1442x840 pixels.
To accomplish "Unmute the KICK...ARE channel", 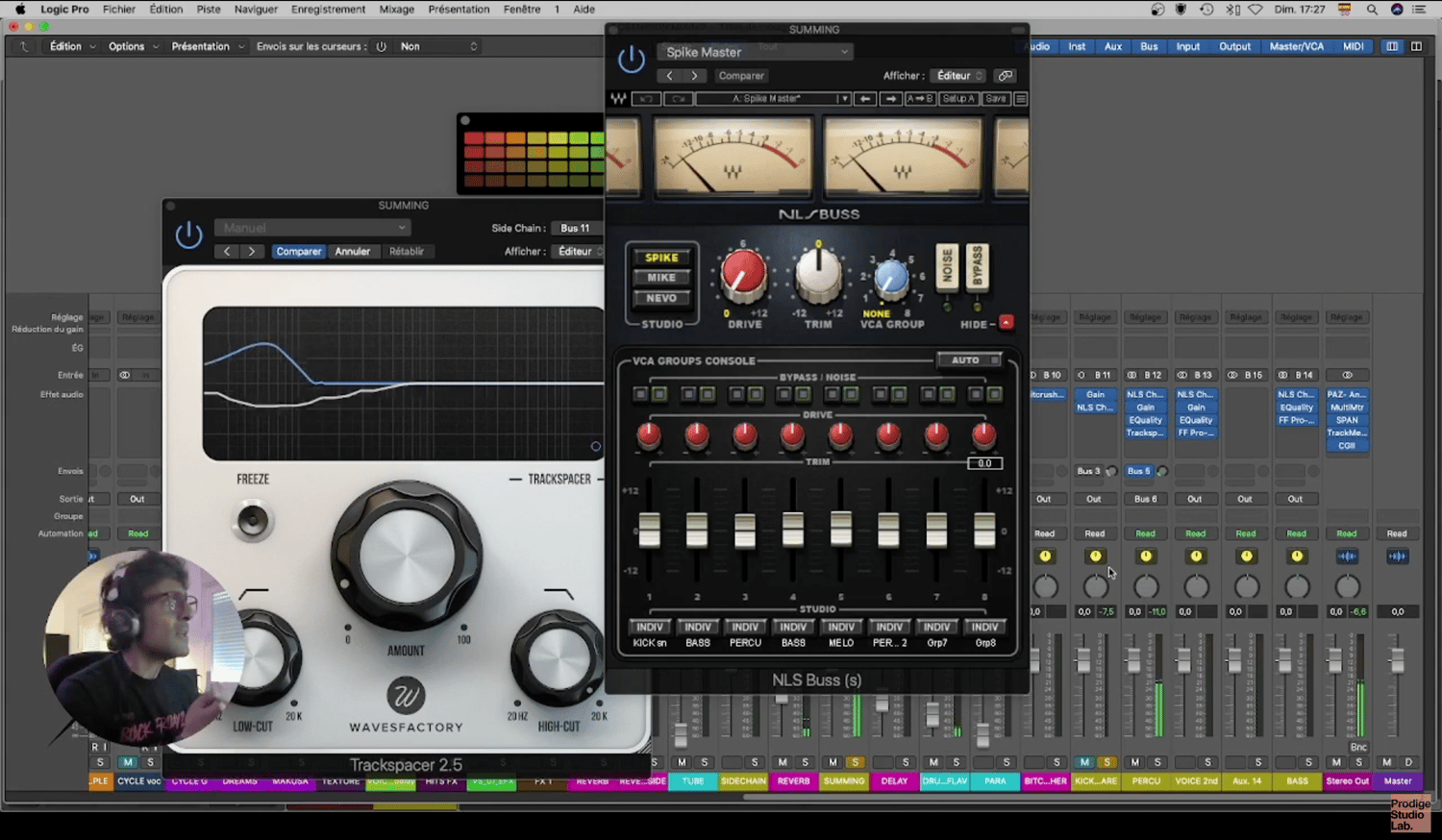I will pos(1084,762).
